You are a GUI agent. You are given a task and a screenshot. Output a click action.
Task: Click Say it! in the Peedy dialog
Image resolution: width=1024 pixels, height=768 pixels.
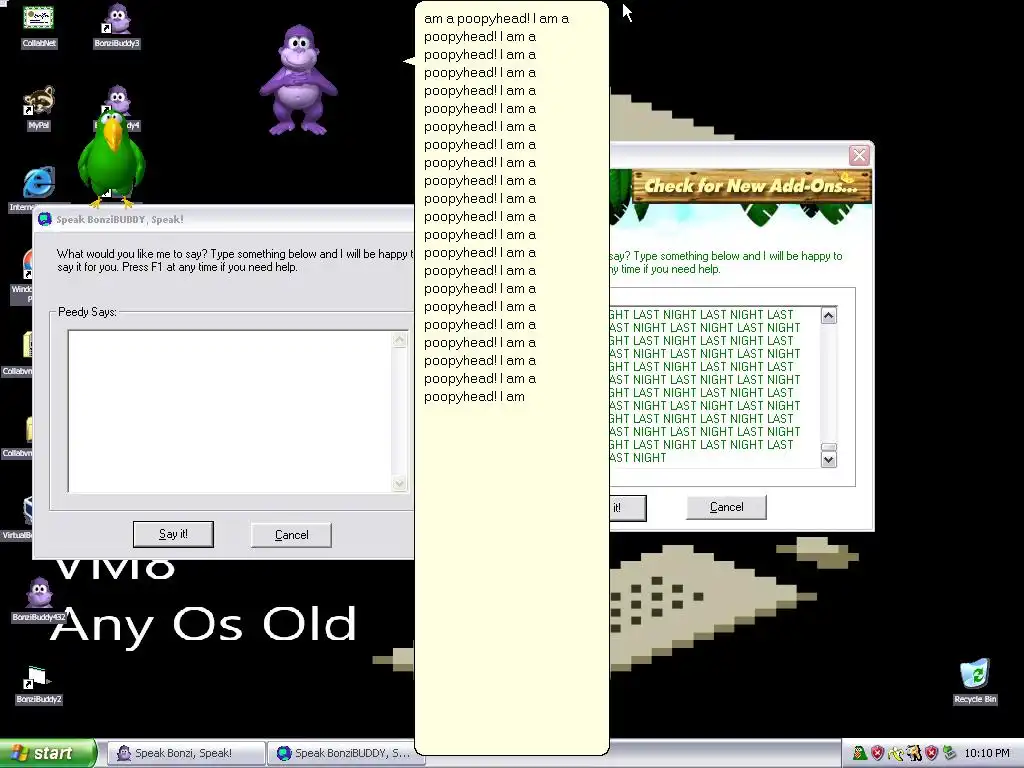[x=173, y=534]
